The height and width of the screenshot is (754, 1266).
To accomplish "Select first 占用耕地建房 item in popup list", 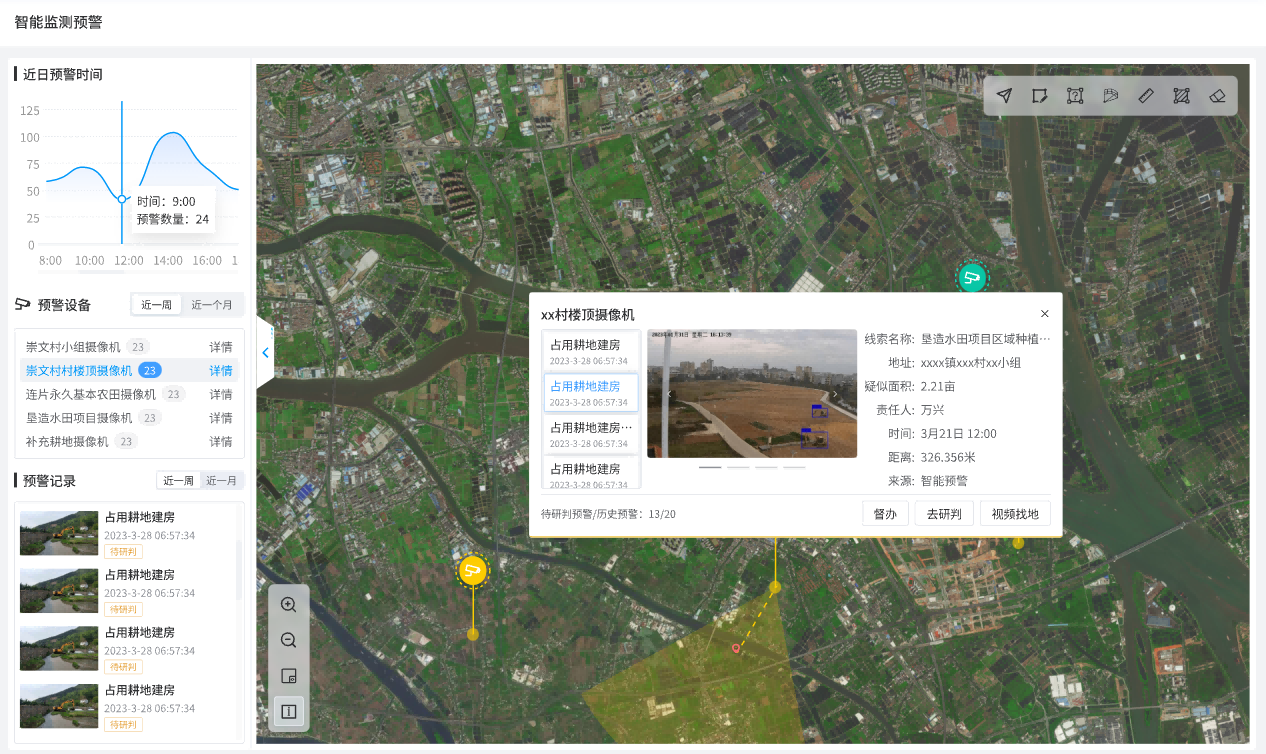I will click(591, 351).
